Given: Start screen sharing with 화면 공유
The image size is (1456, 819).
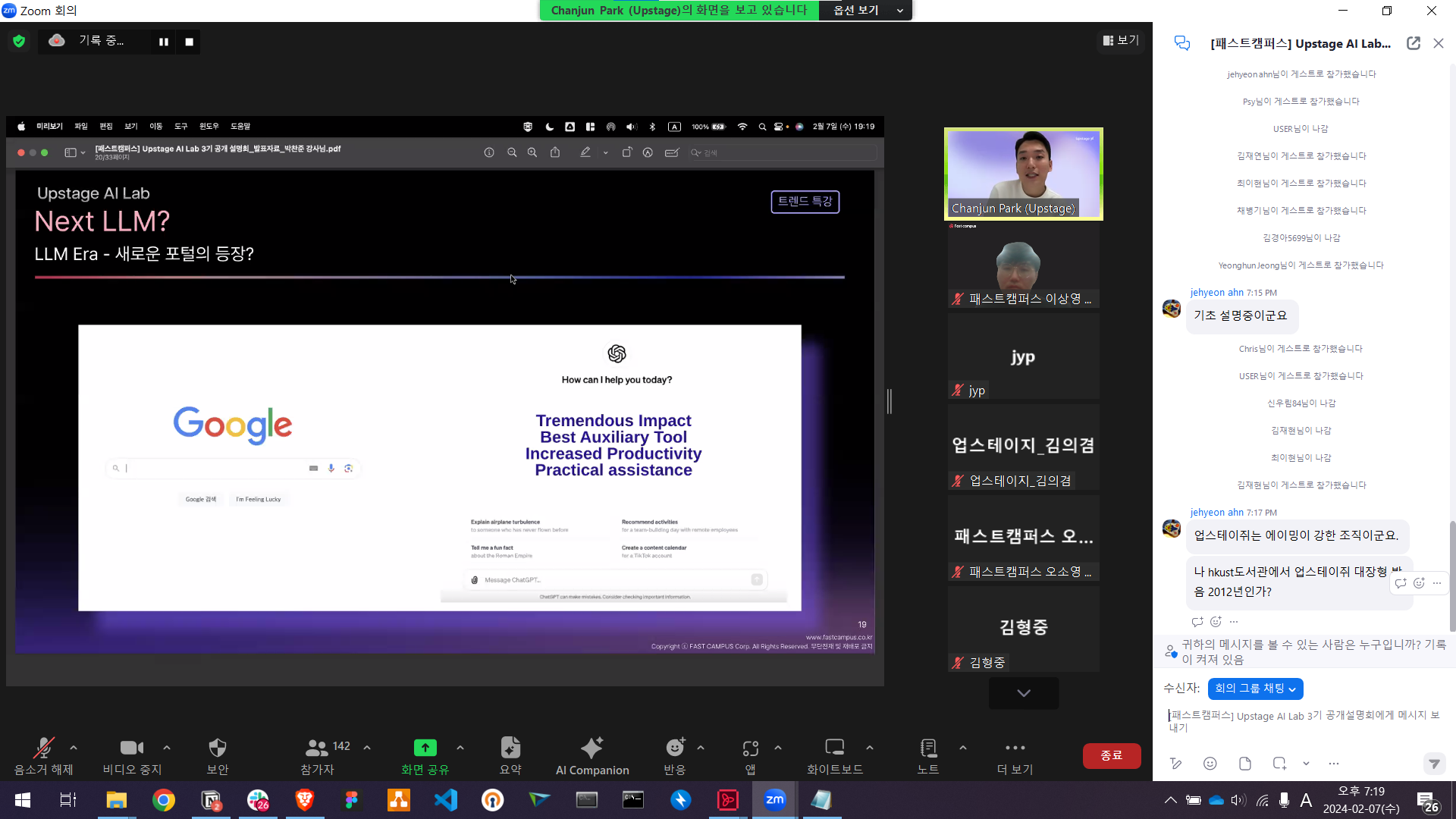Looking at the screenshot, I should 425,756.
